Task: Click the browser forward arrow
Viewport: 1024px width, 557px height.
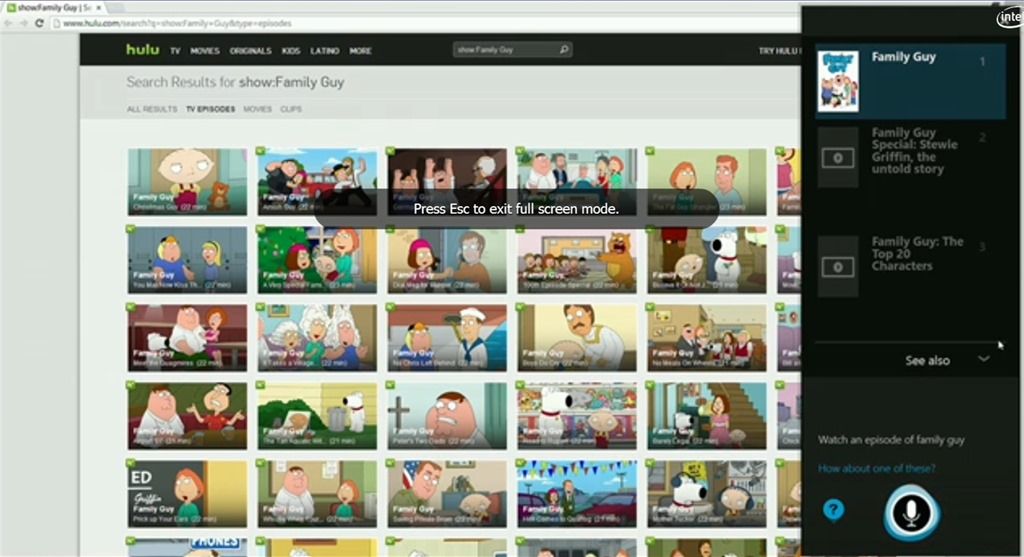Action: pos(24,23)
